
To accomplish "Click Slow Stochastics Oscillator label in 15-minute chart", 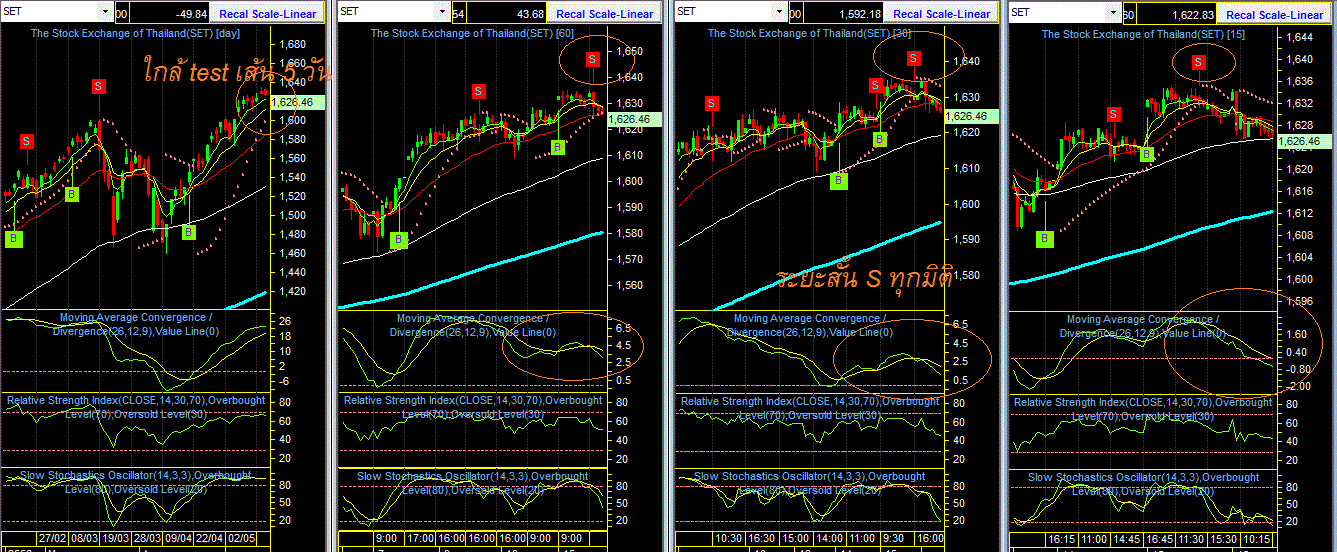I will (1143, 484).
